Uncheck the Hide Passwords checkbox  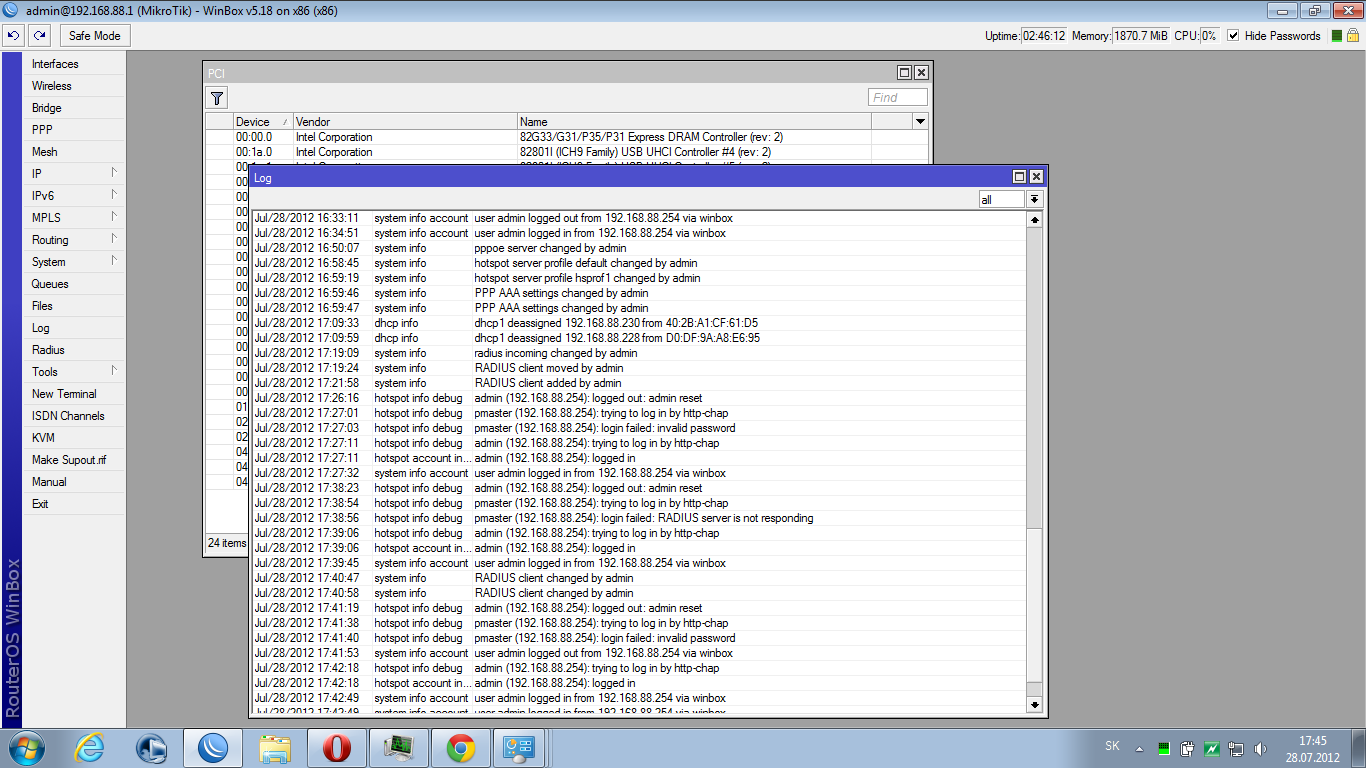click(1233, 35)
